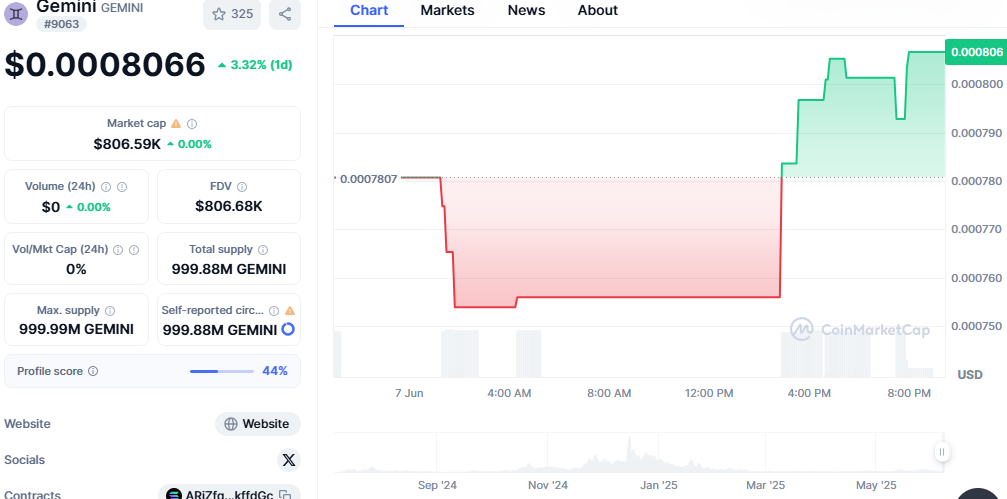Open Max. supply info icon
The width and height of the screenshot is (1007, 499).
(x=110, y=311)
